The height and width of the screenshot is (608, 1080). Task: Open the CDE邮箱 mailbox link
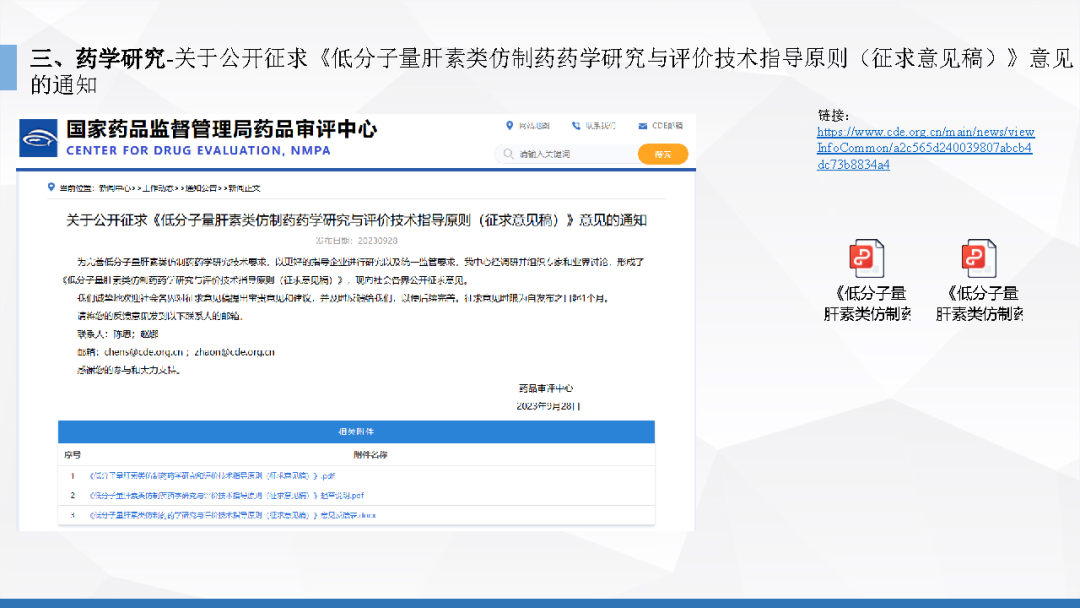(x=660, y=126)
